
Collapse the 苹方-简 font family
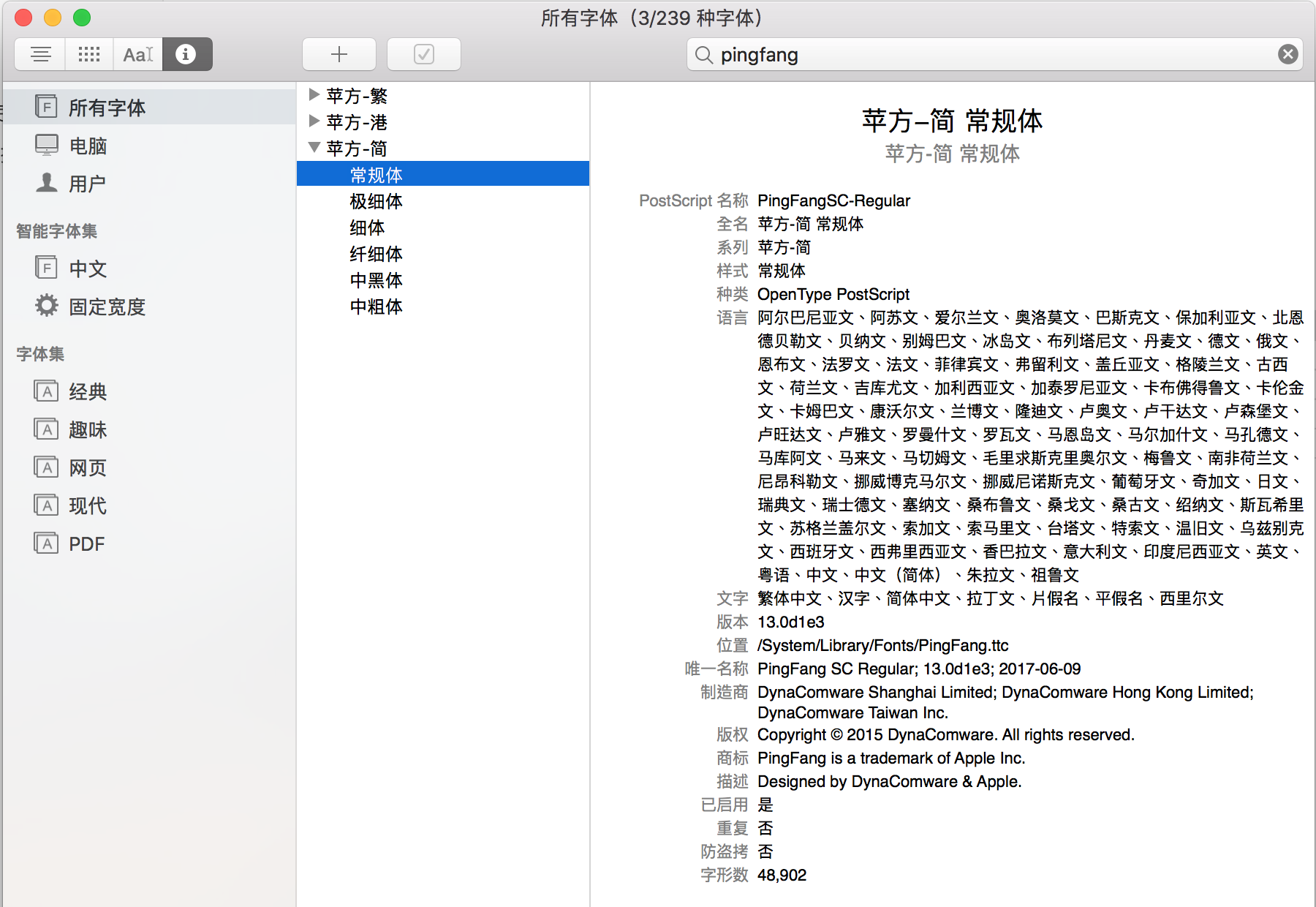pyautogui.click(x=314, y=147)
